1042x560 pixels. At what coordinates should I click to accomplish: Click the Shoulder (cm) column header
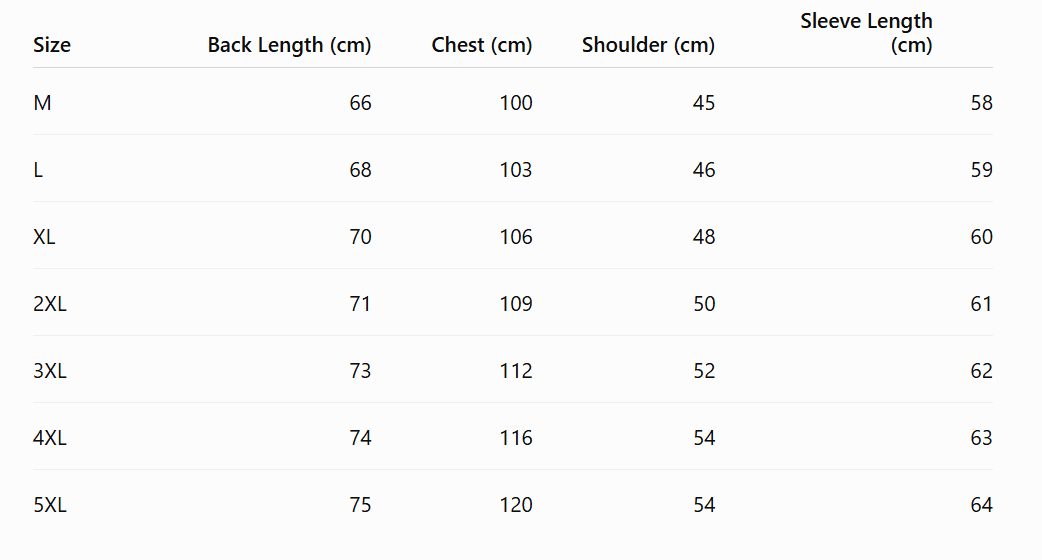(649, 45)
